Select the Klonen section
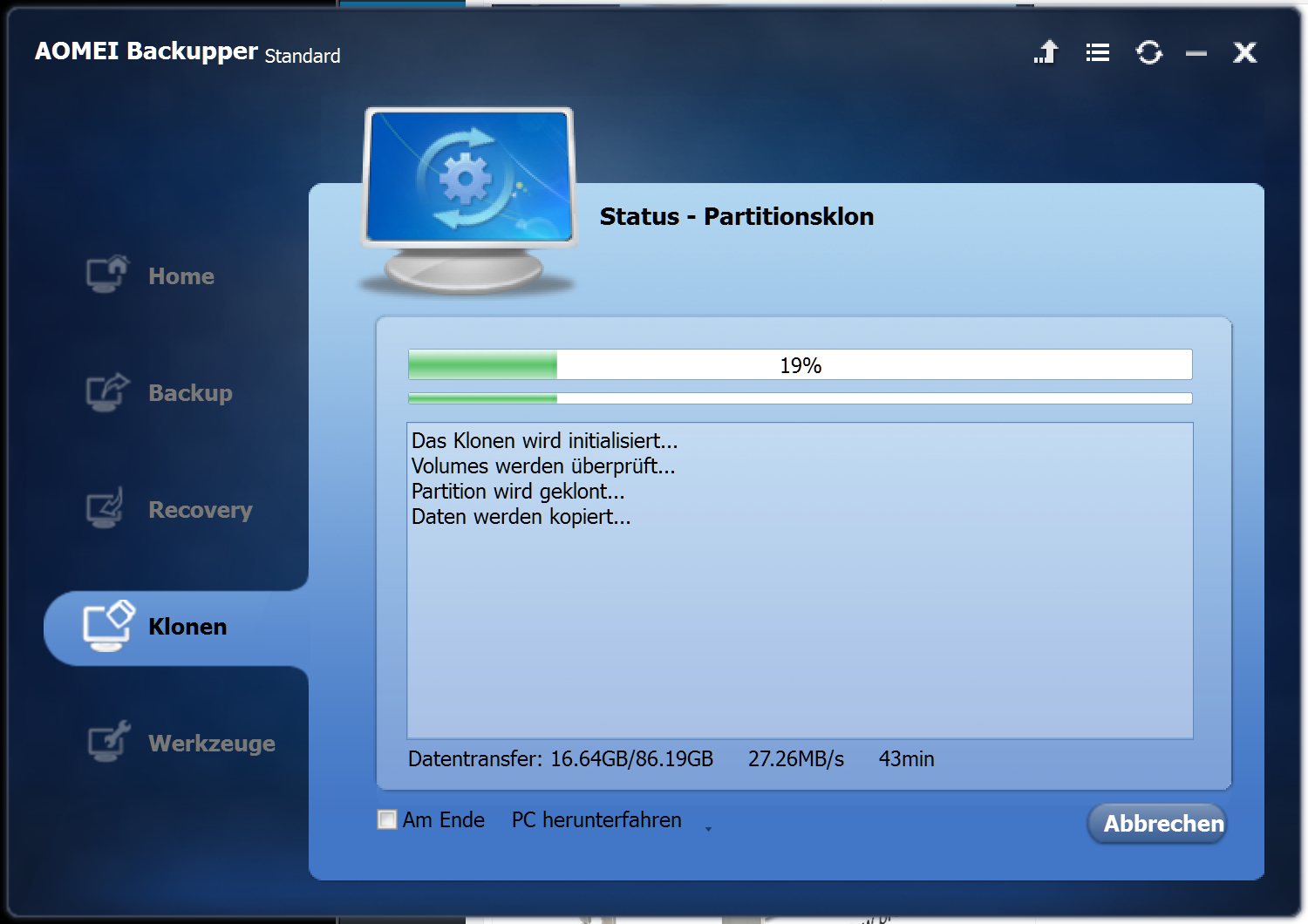Image resolution: width=1308 pixels, height=924 pixels. (x=187, y=627)
